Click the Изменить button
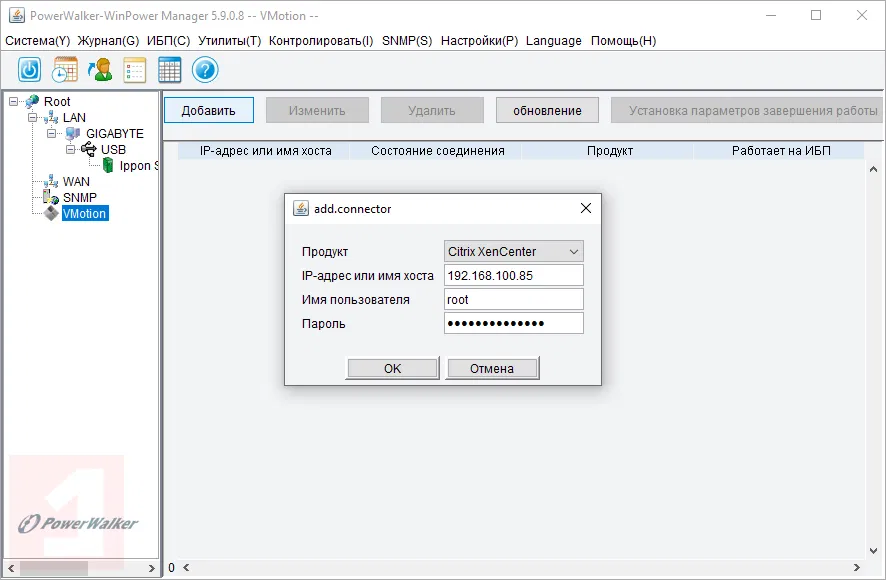The width and height of the screenshot is (886, 580). 317,110
